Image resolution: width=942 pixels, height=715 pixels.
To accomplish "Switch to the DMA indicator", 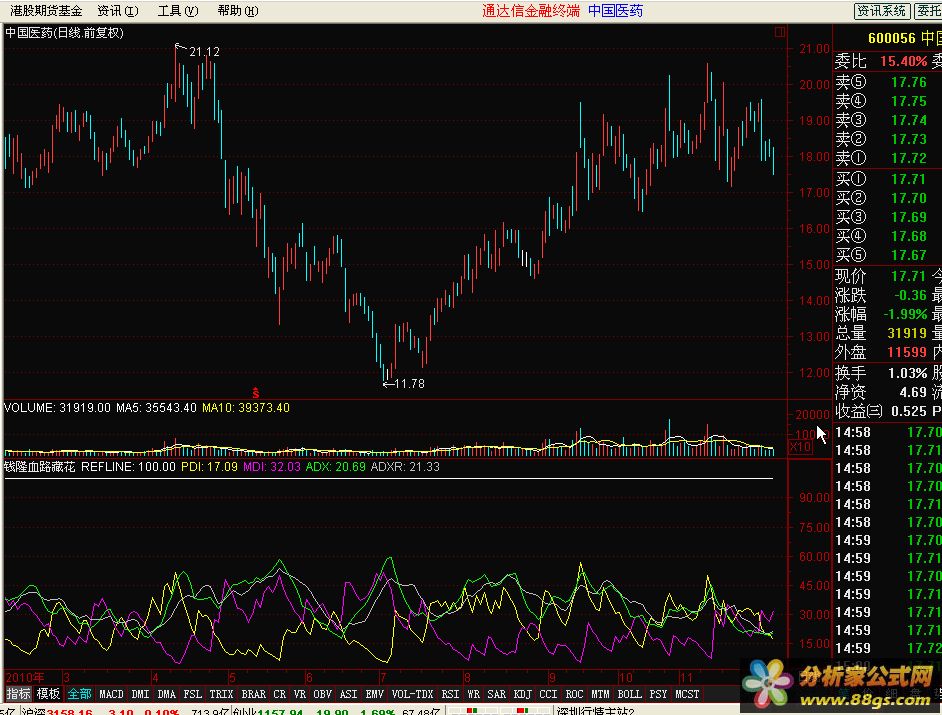I will [x=166, y=694].
